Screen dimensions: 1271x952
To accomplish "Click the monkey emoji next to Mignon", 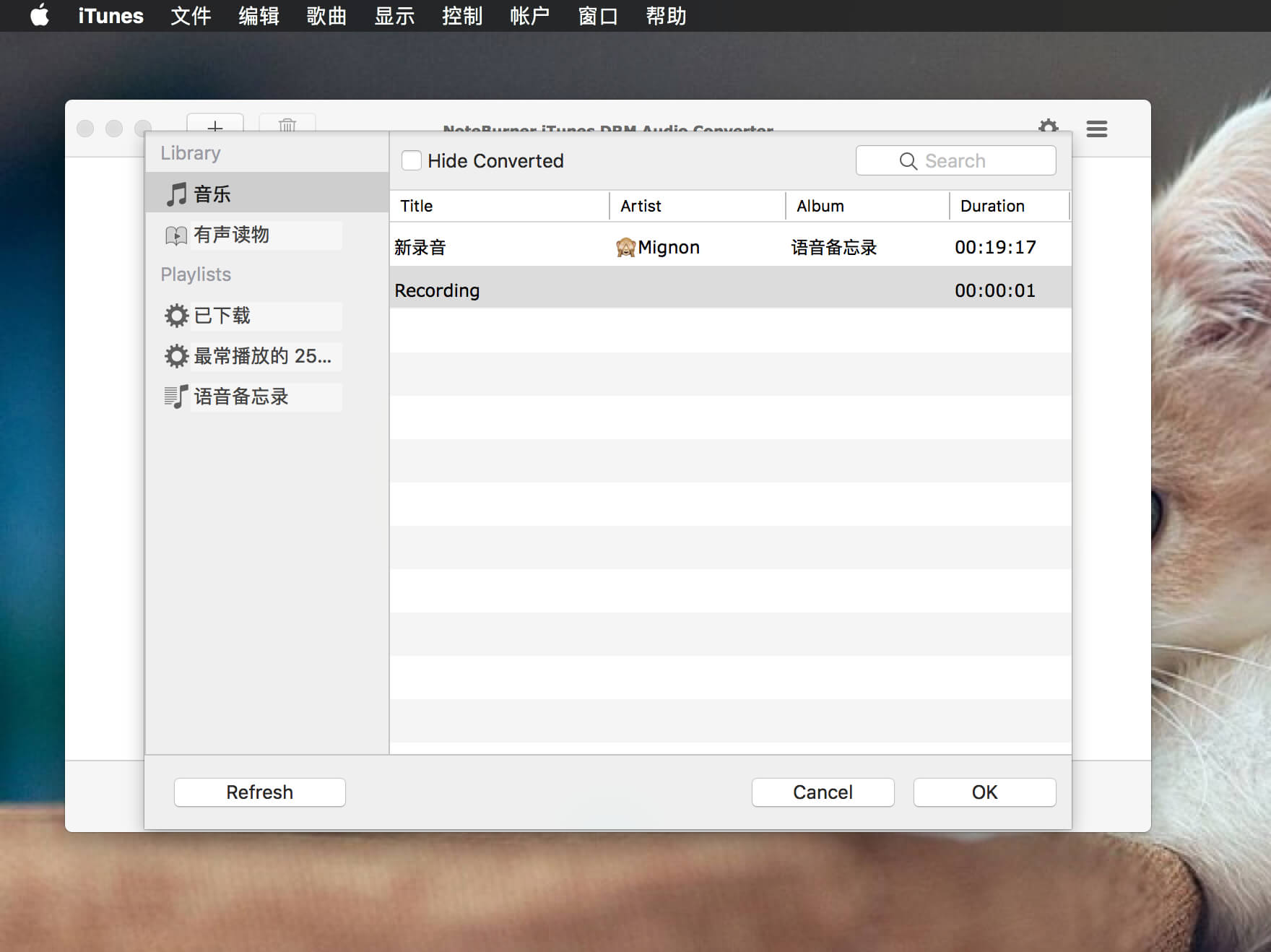I will (625, 248).
